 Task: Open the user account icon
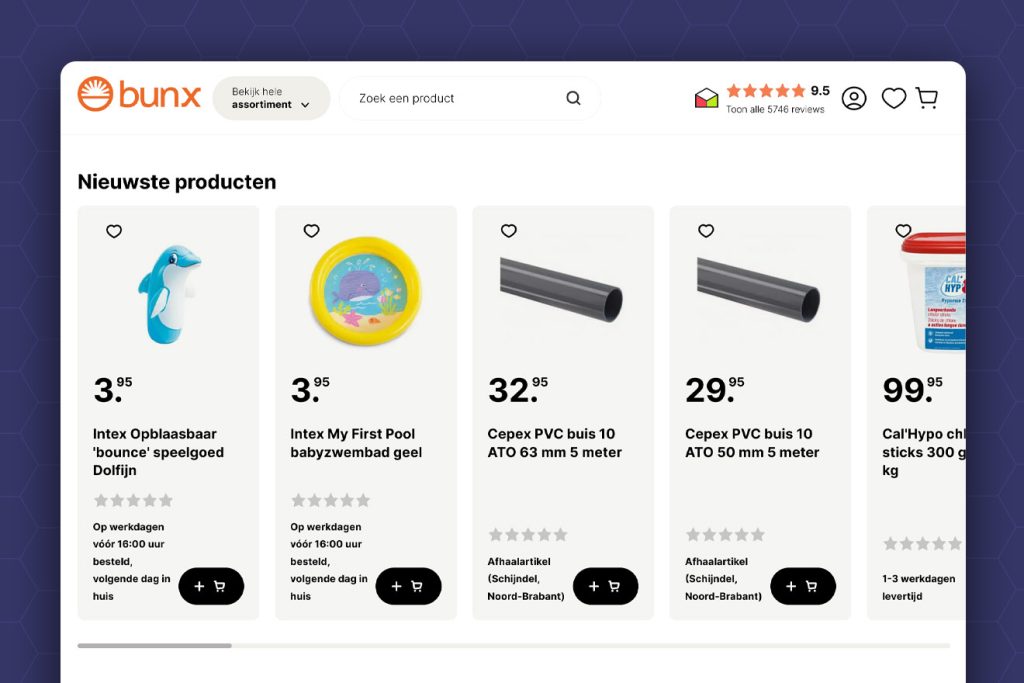pyautogui.click(x=854, y=98)
